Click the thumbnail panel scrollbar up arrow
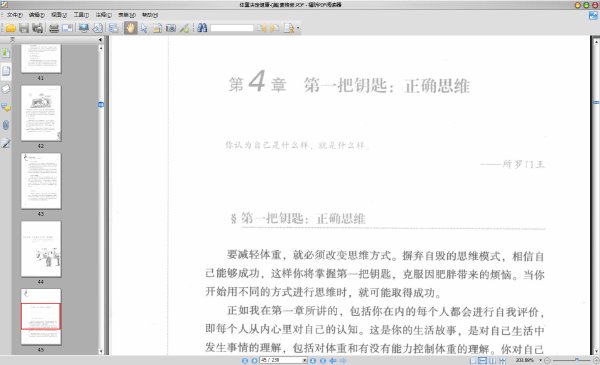This screenshot has width=600, height=365. coord(101,48)
